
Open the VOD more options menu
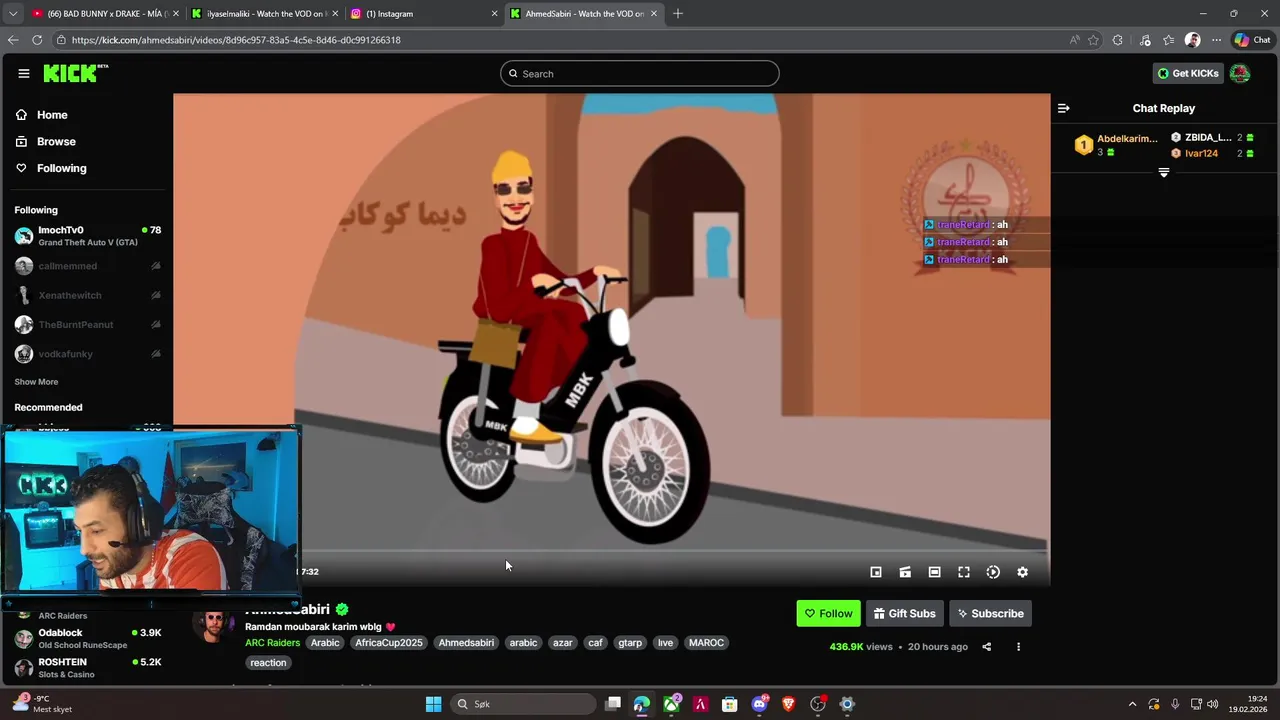(1018, 647)
